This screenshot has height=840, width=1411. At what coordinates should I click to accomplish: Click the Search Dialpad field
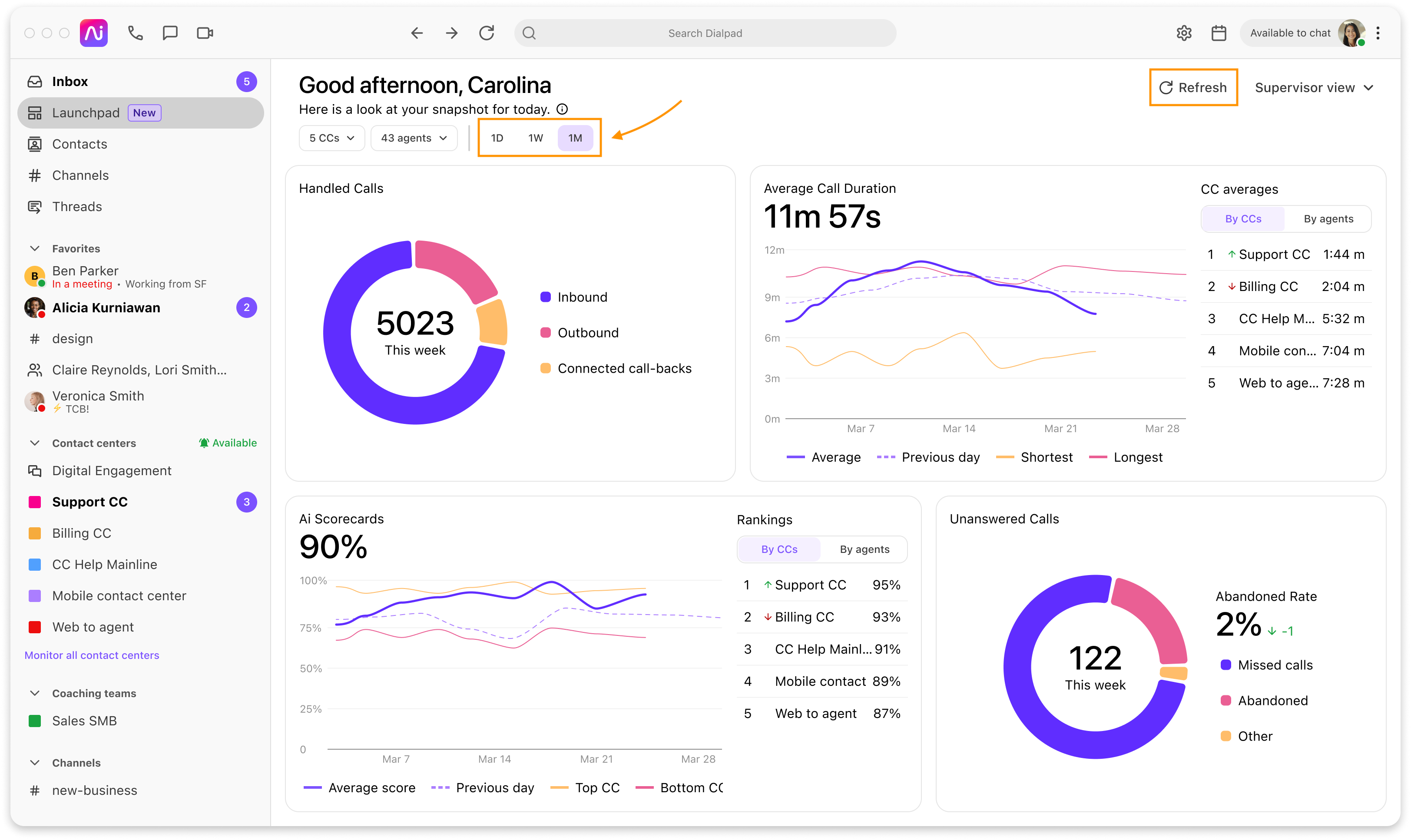coord(705,33)
